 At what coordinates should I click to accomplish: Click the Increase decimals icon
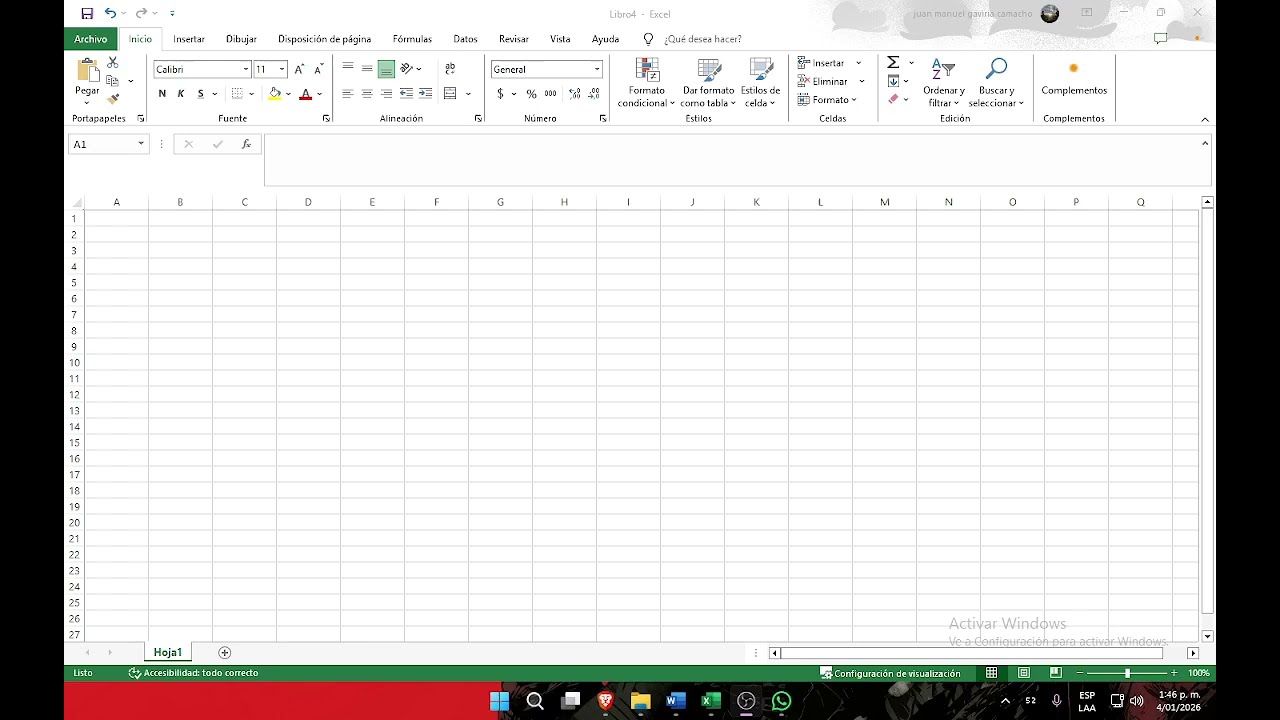[575, 94]
